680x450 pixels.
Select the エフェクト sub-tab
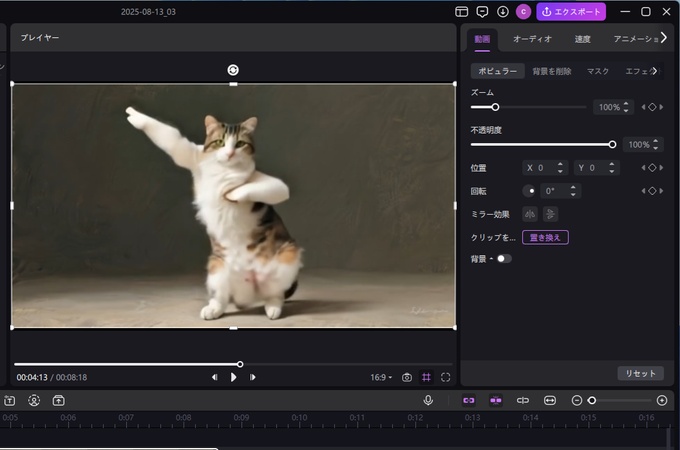click(x=638, y=71)
